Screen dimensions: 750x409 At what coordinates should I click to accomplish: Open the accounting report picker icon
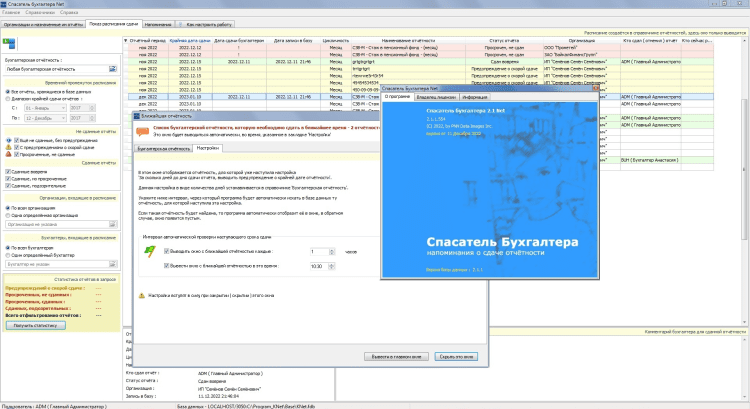coord(112,69)
